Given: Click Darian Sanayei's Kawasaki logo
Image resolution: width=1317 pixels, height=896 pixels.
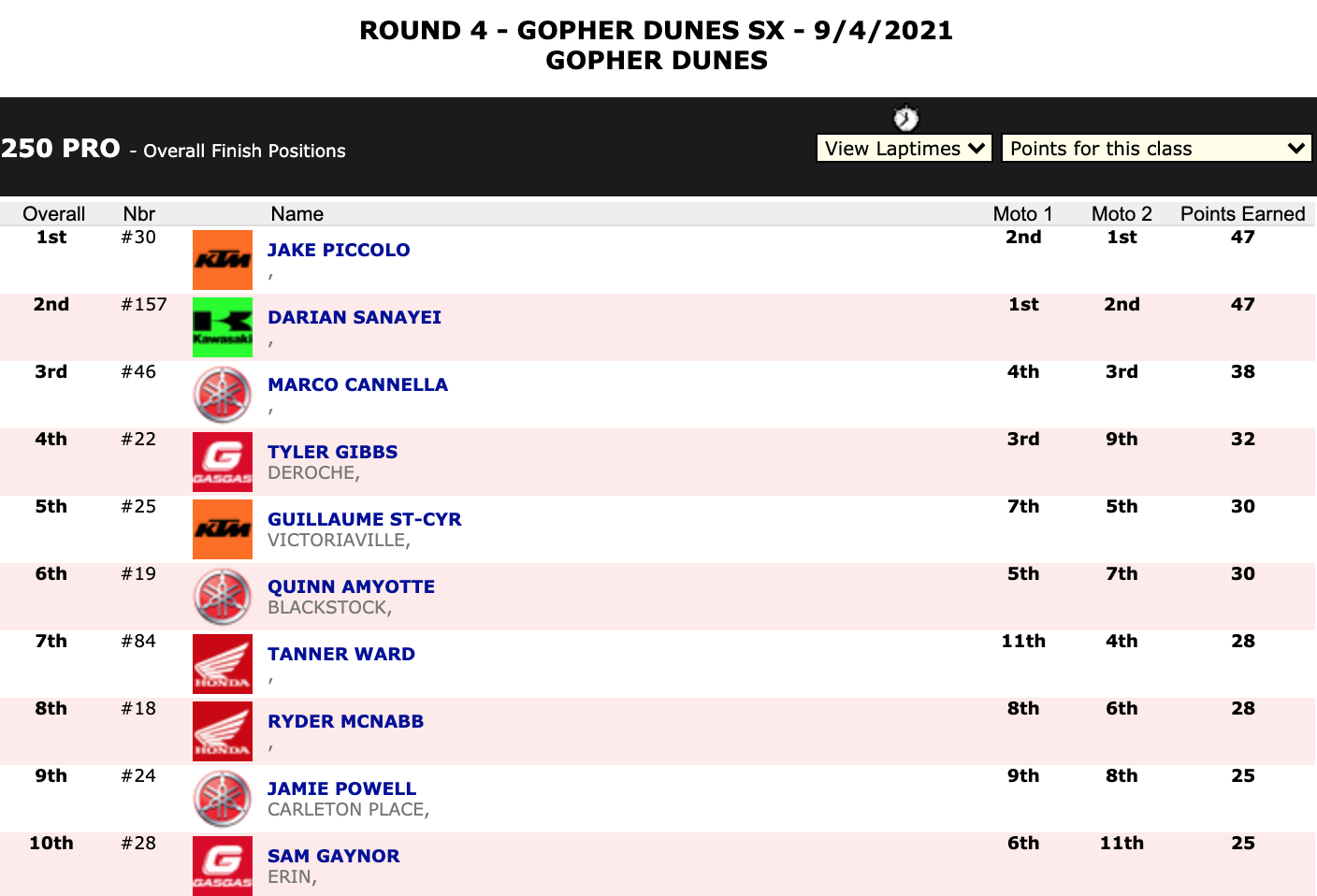Looking at the screenshot, I should pyautogui.click(x=223, y=327).
